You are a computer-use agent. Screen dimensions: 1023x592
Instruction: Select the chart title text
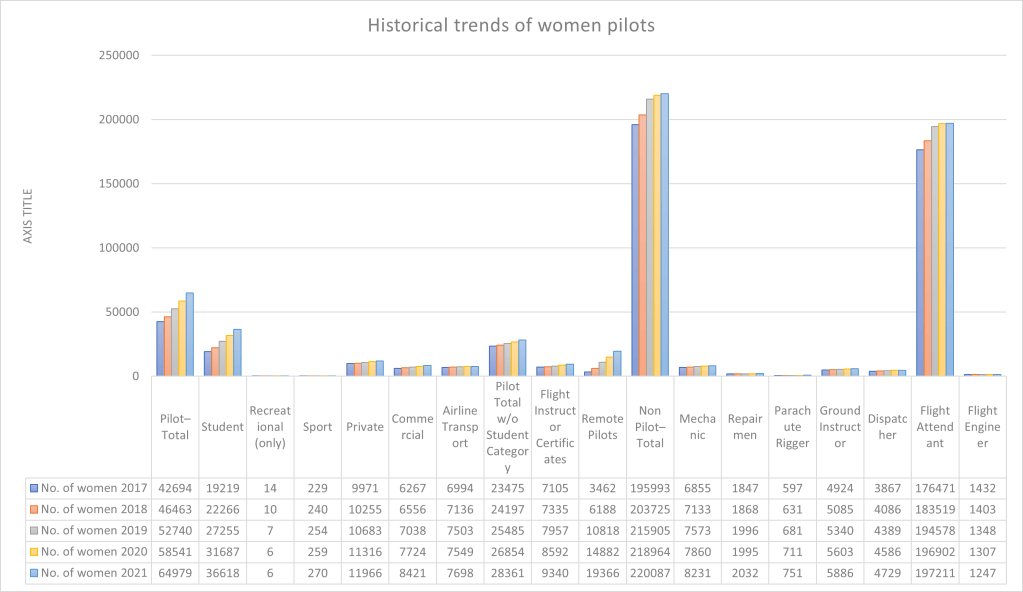[511, 24]
